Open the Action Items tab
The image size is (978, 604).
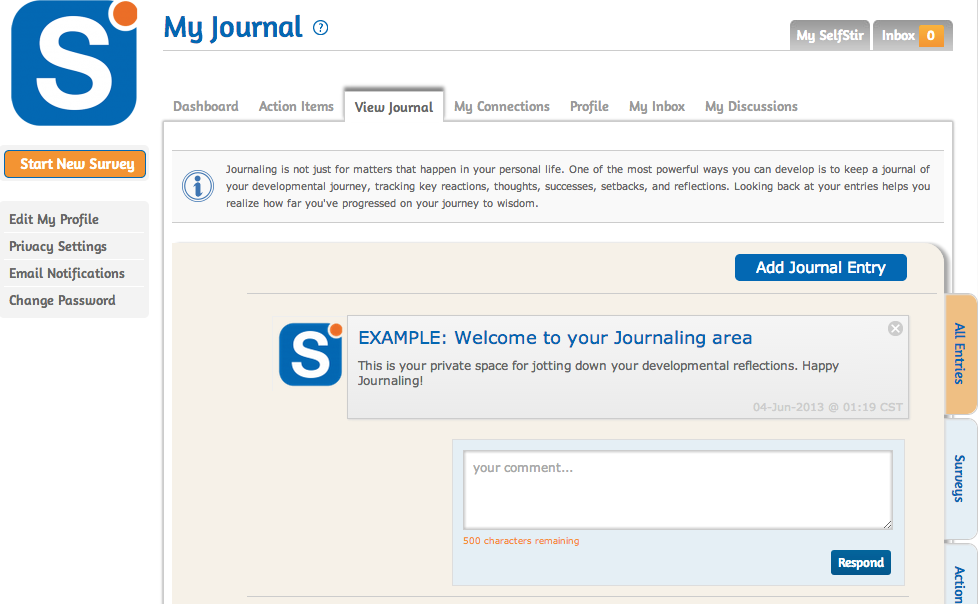296,106
